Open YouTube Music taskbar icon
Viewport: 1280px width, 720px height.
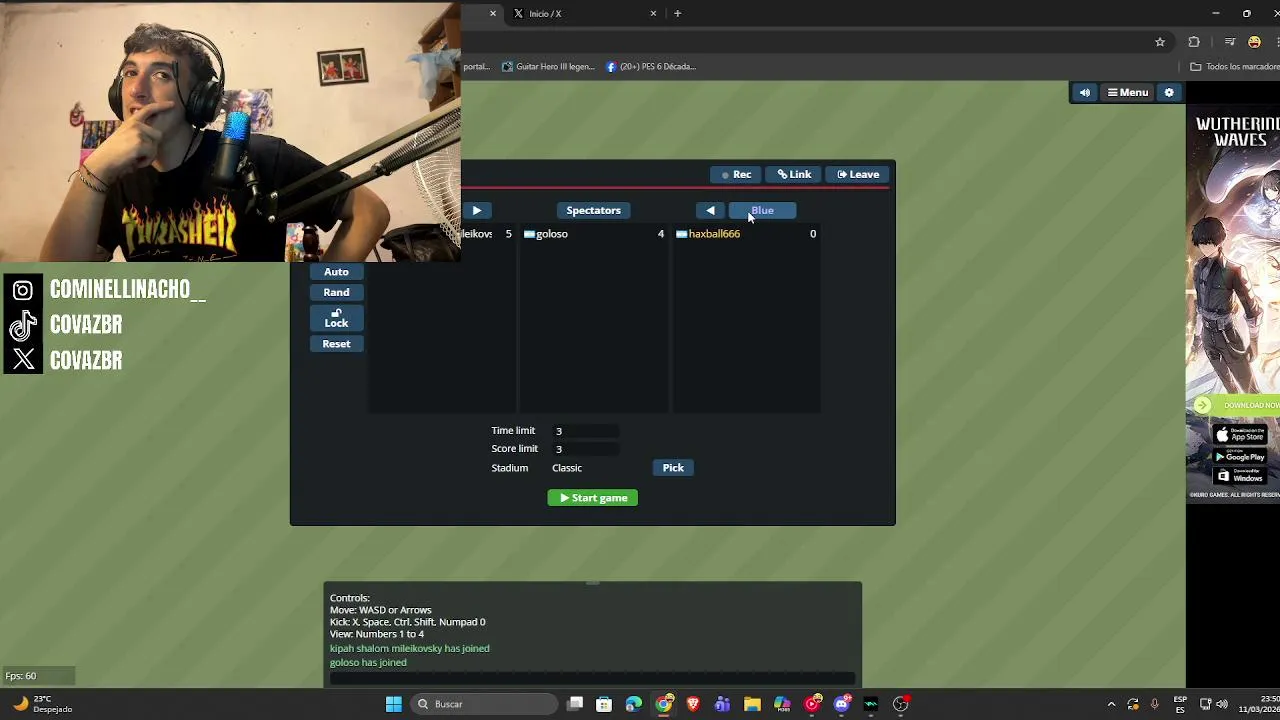click(x=812, y=704)
